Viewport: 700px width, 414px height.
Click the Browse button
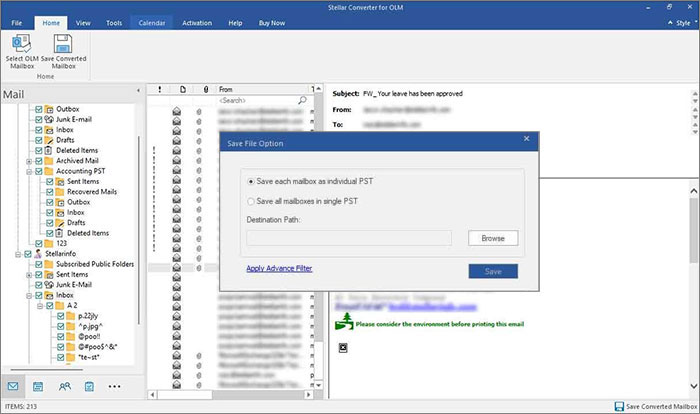coord(493,238)
